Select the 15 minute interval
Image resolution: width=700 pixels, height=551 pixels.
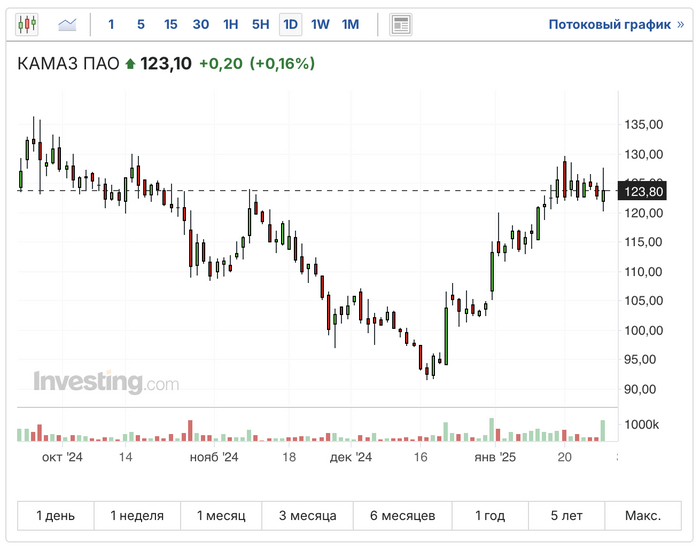point(171,24)
